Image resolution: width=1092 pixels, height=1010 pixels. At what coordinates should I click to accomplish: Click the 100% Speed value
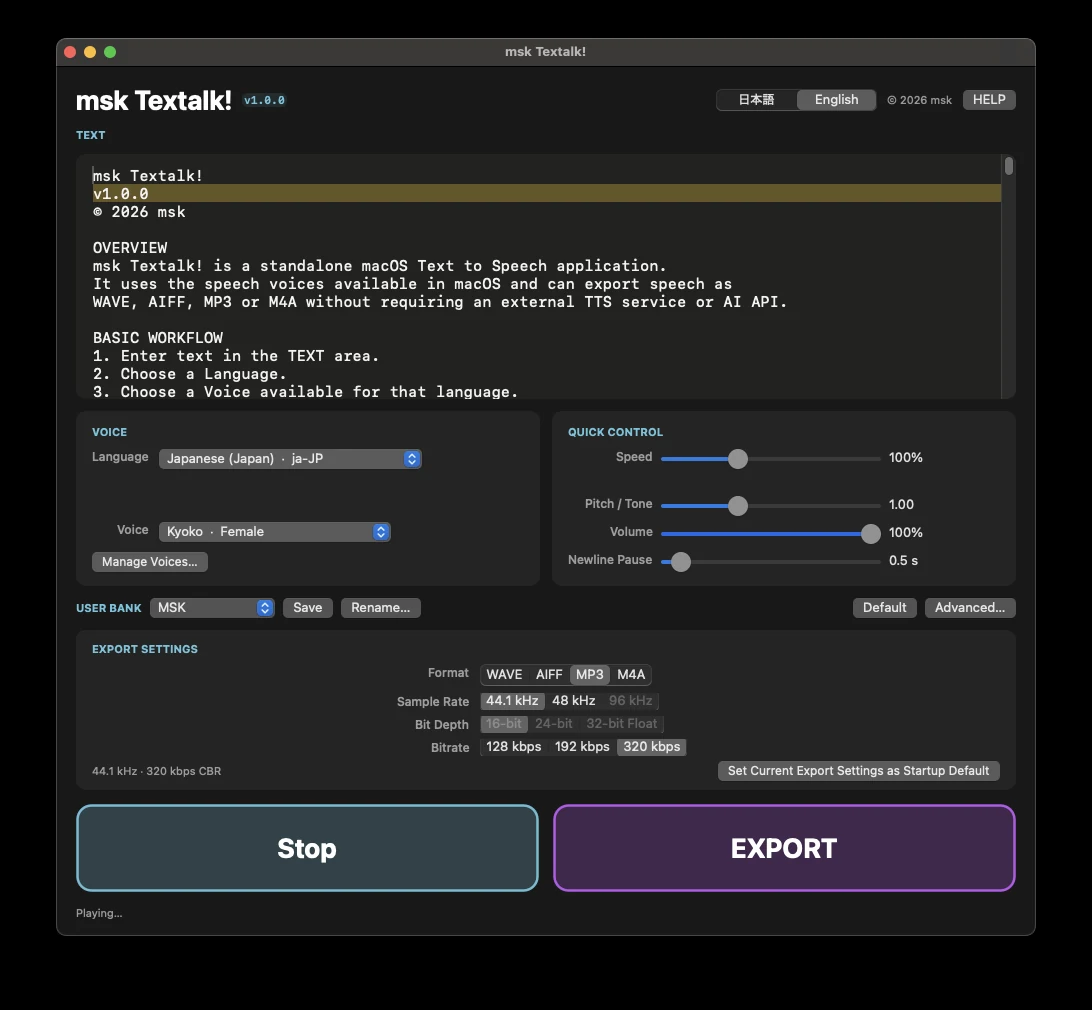pyautogui.click(x=905, y=458)
